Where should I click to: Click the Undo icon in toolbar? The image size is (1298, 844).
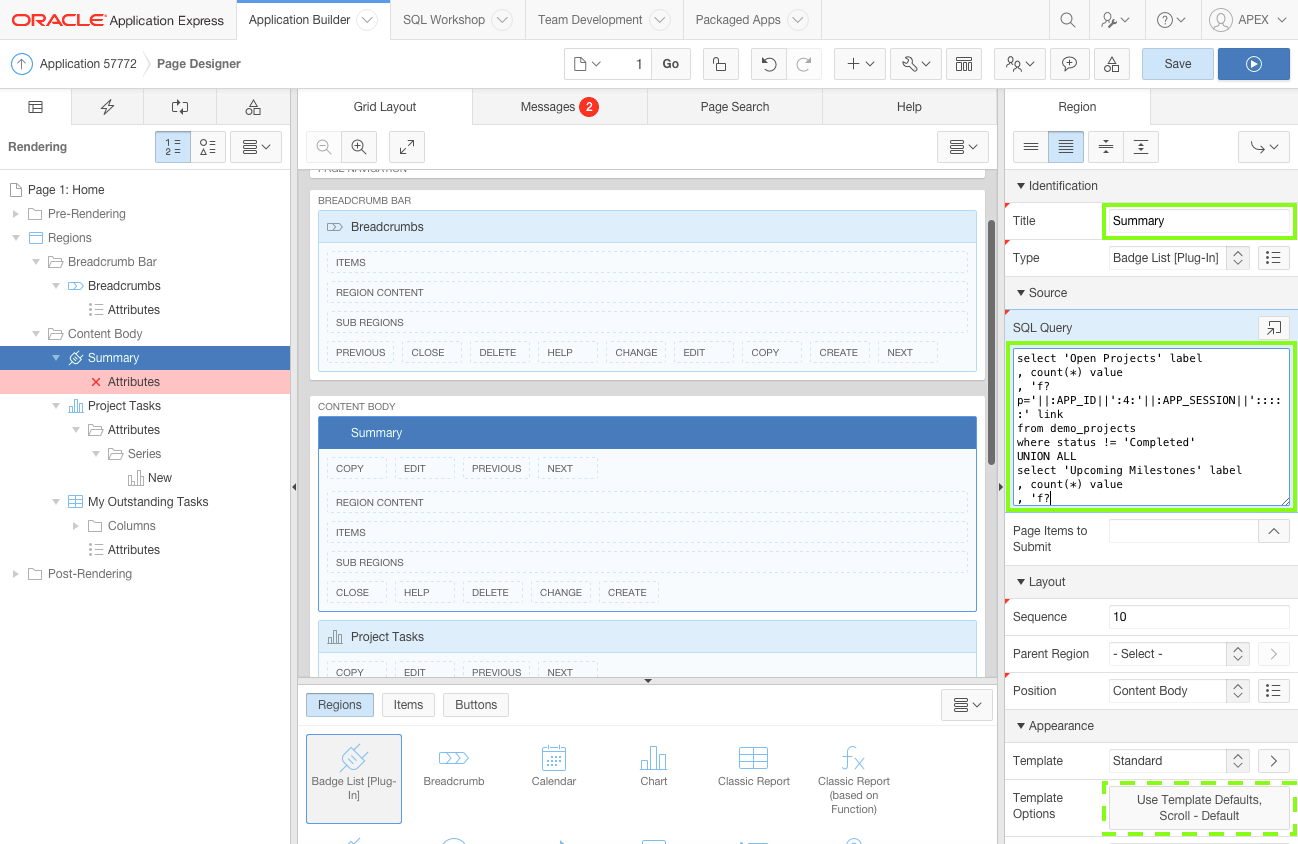(768, 64)
